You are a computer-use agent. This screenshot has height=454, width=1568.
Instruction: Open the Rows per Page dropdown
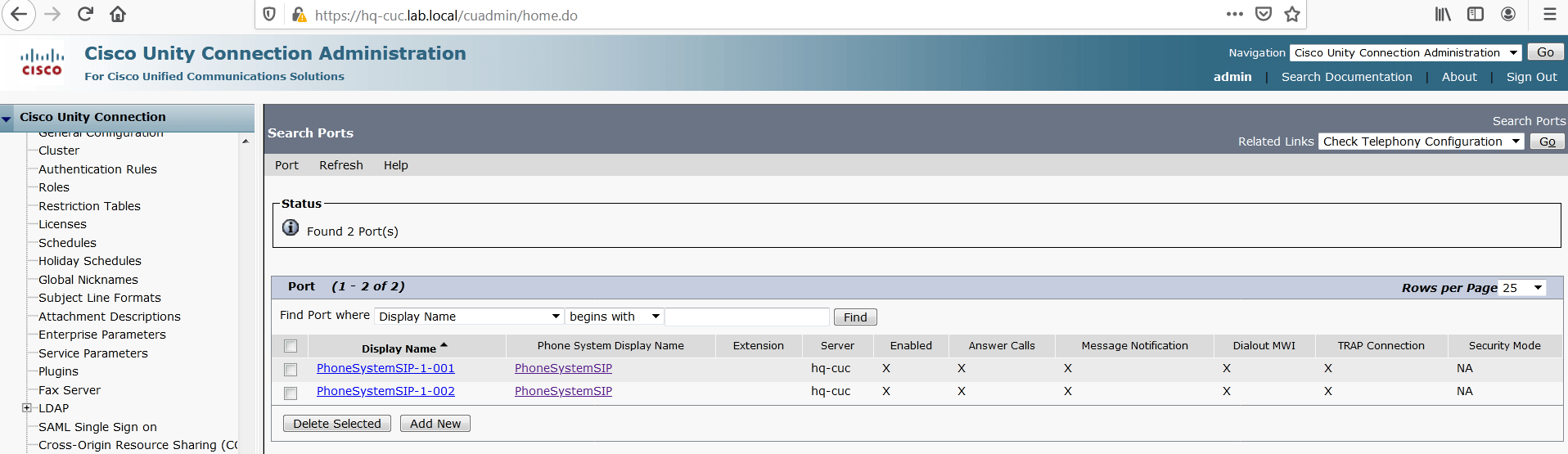tap(1522, 288)
